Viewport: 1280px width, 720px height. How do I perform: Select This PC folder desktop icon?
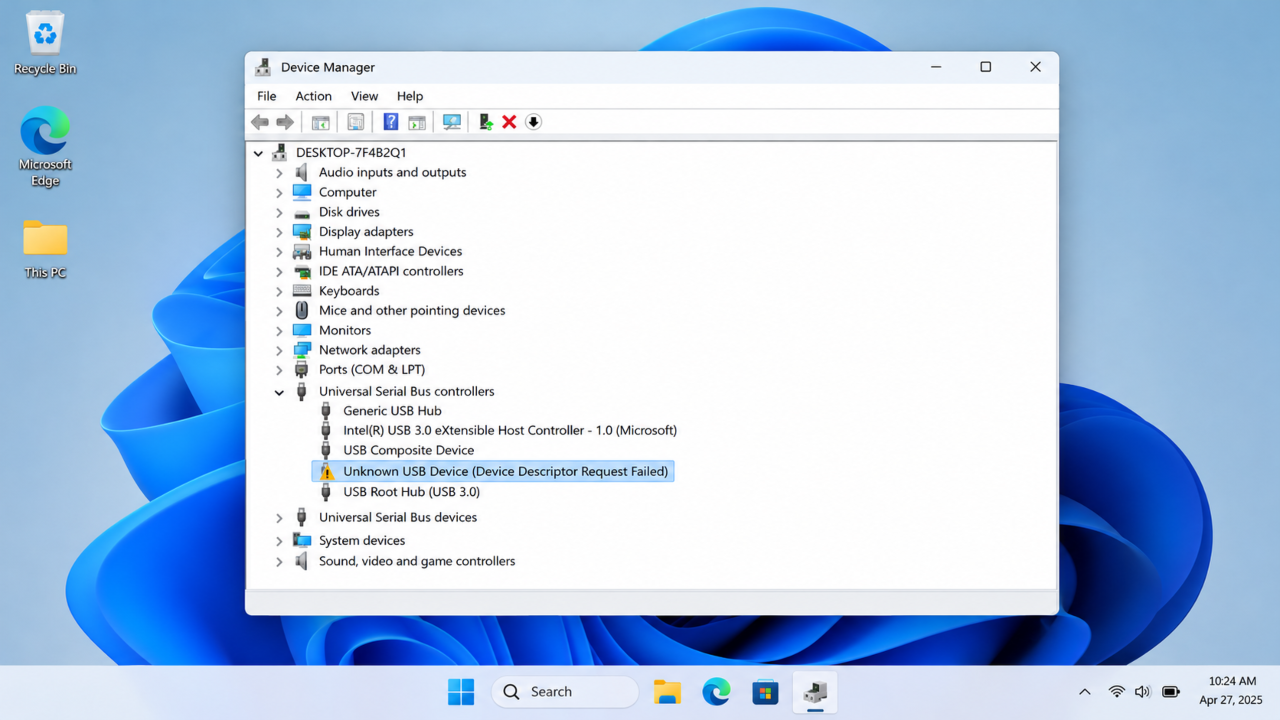point(45,249)
